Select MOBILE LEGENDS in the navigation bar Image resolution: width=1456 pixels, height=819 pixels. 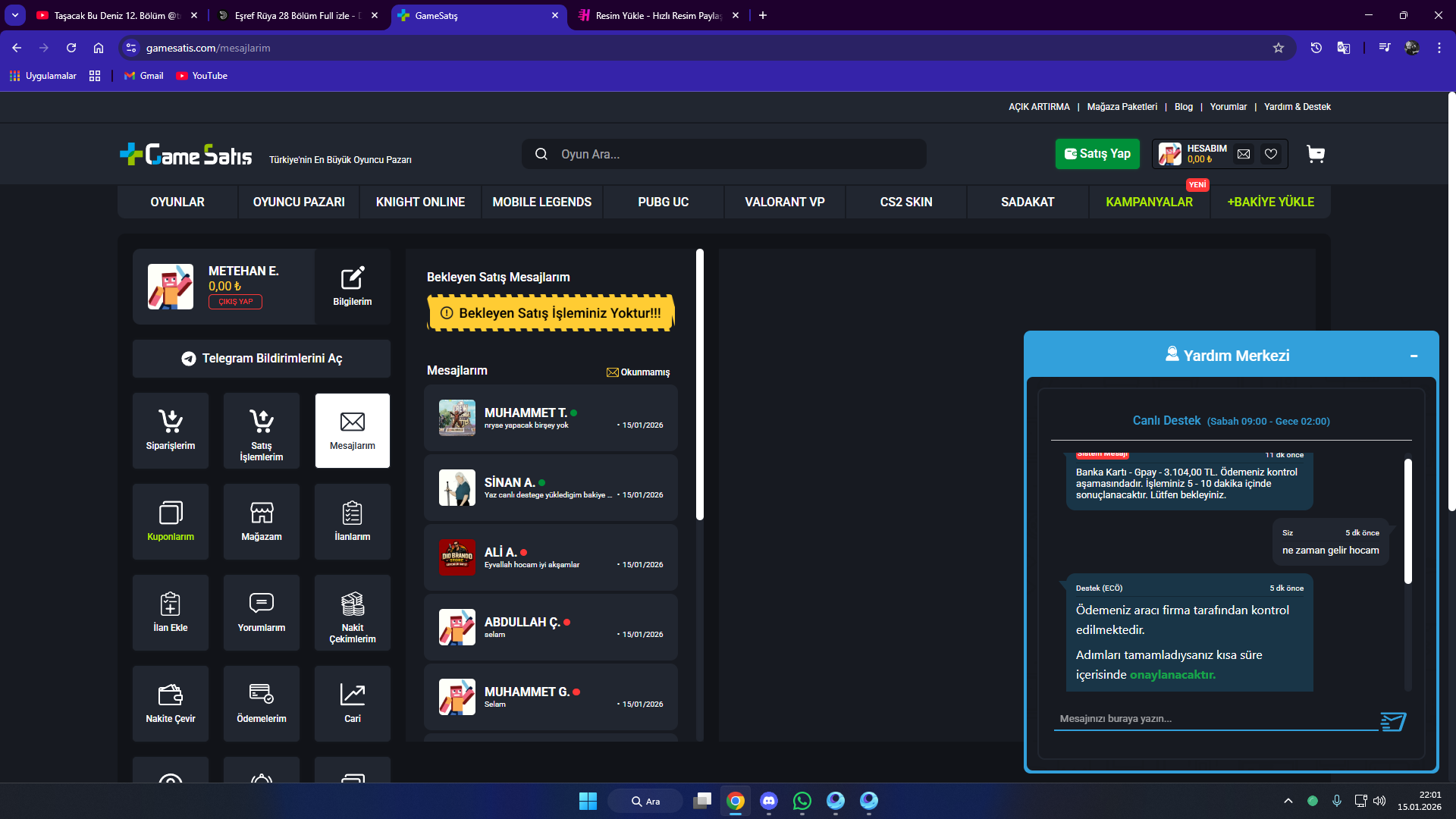point(542,202)
